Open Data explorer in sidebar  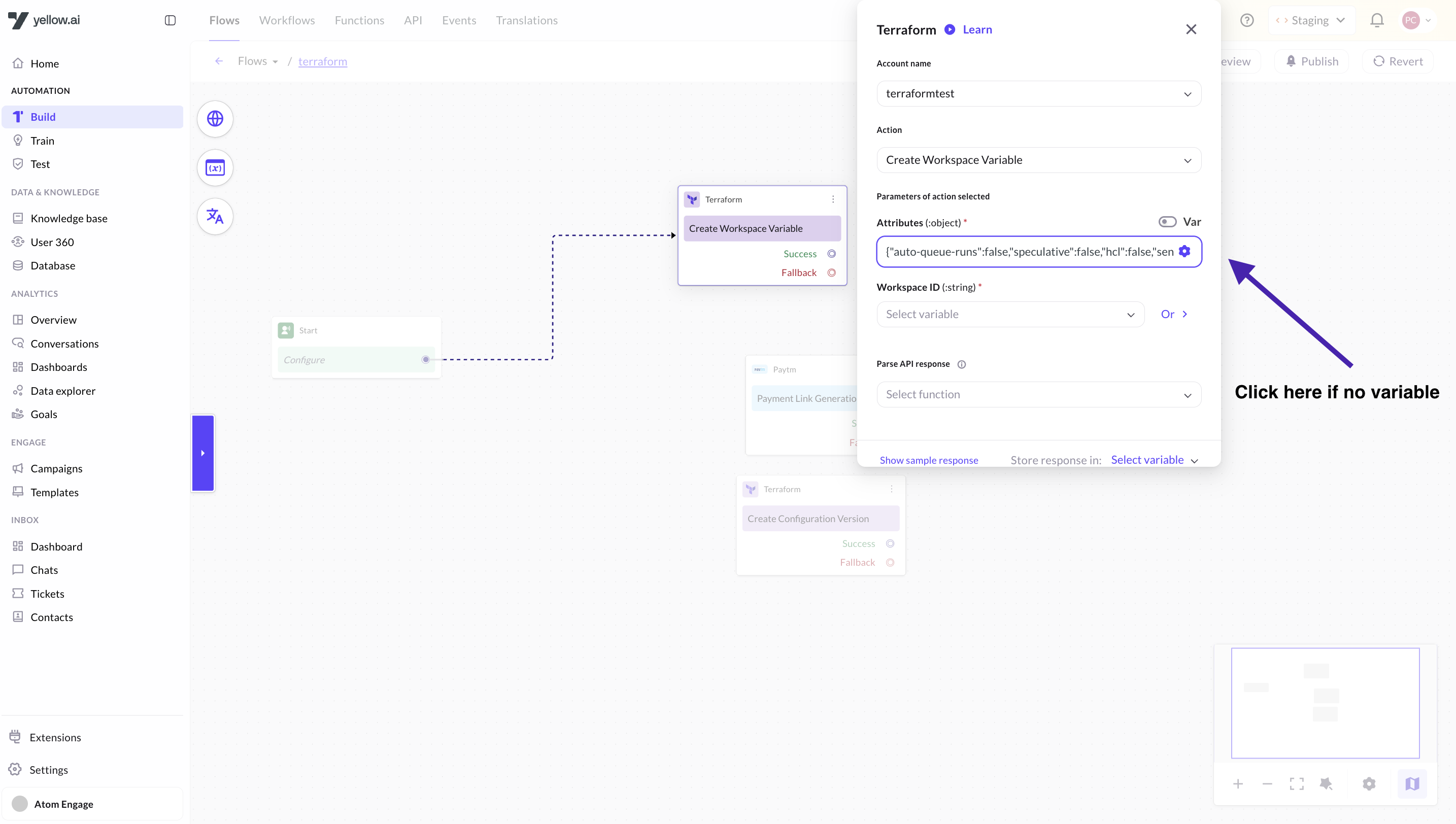click(93, 391)
